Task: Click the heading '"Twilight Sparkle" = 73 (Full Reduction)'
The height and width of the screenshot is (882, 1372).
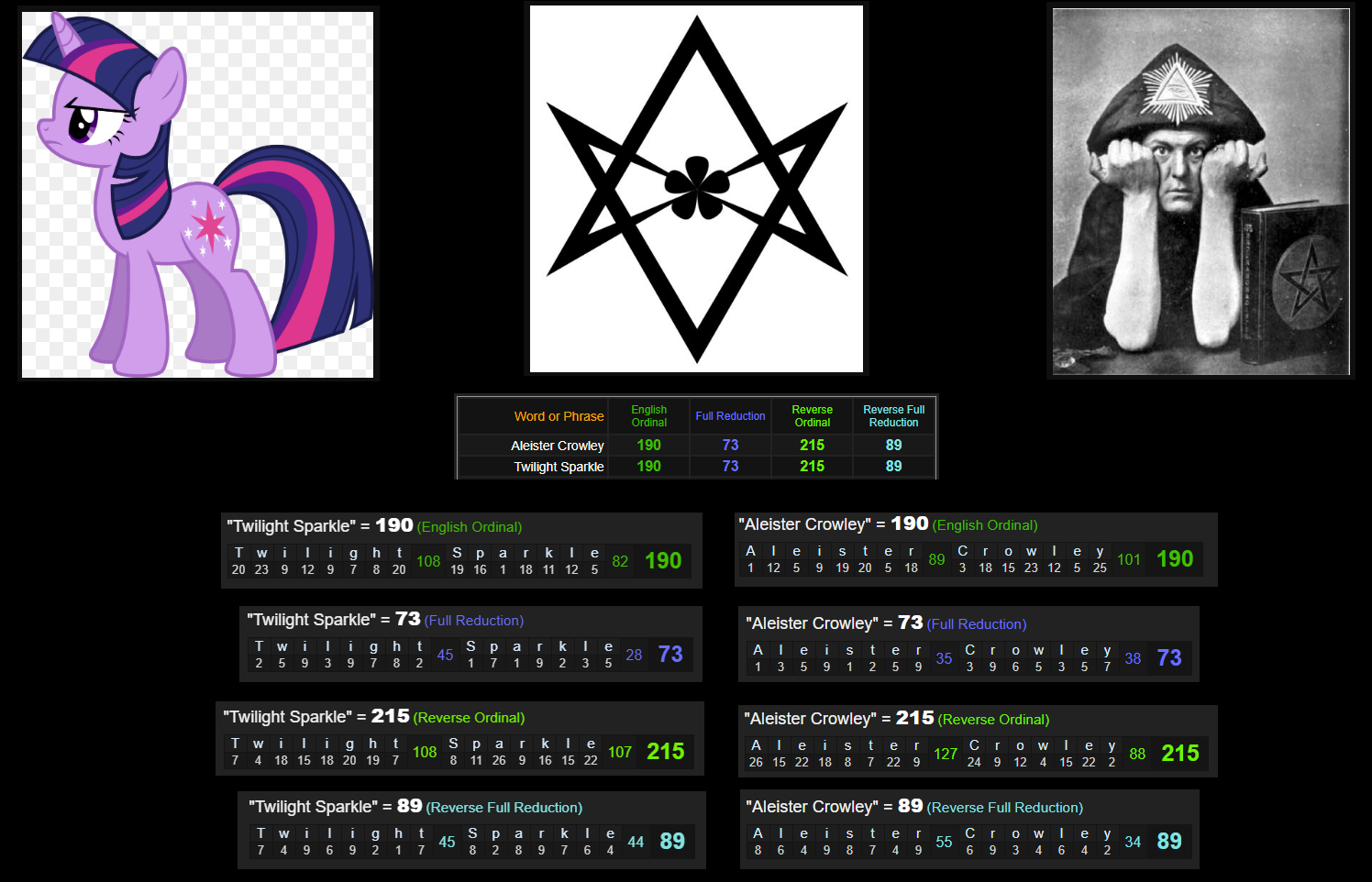Action: pos(385,619)
